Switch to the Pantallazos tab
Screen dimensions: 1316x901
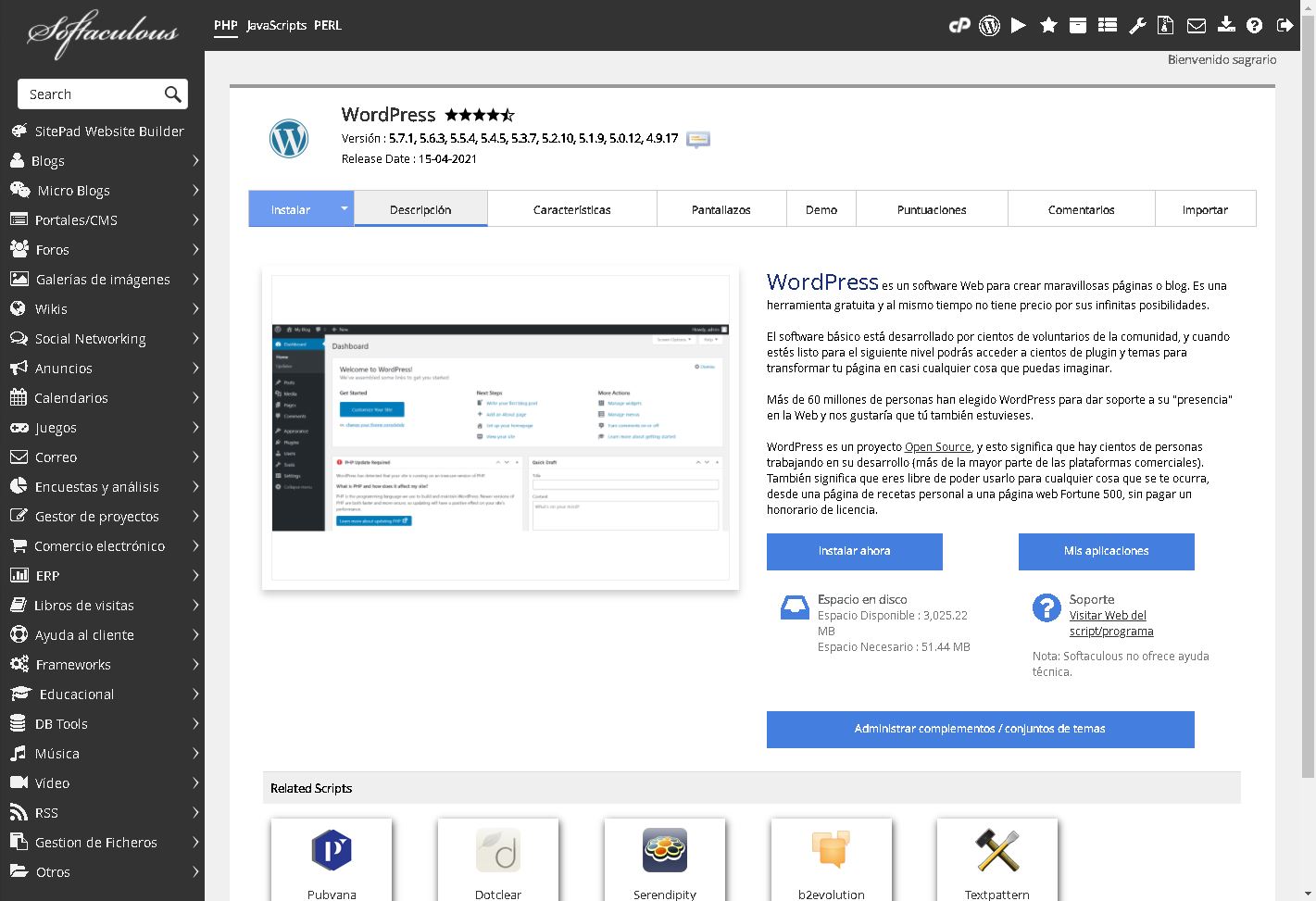pos(721,209)
